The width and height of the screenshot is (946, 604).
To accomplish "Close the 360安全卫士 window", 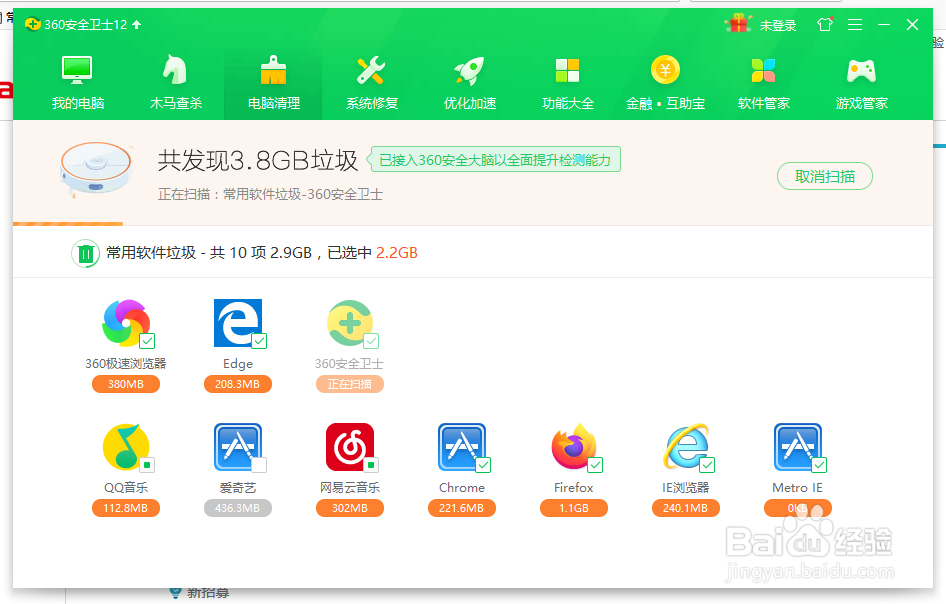I will tap(912, 24).
